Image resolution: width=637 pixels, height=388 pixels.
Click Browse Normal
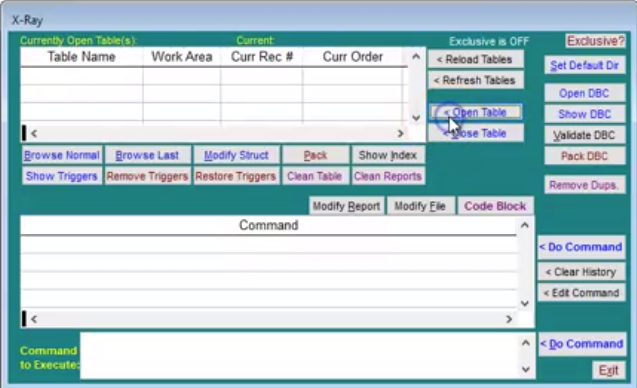[x=62, y=155]
